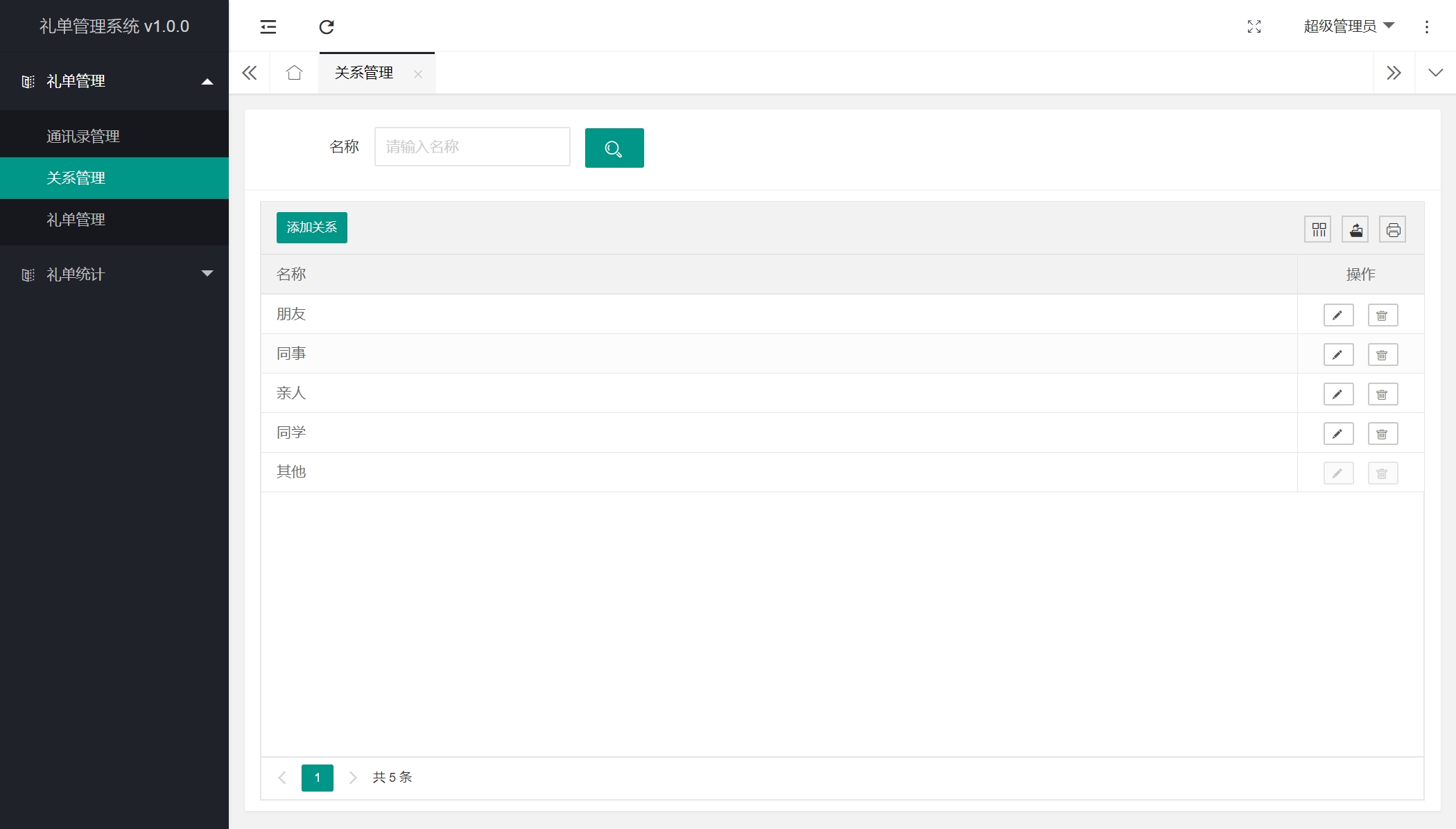
Task: Click the table export icon
Action: pyautogui.click(x=1355, y=229)
